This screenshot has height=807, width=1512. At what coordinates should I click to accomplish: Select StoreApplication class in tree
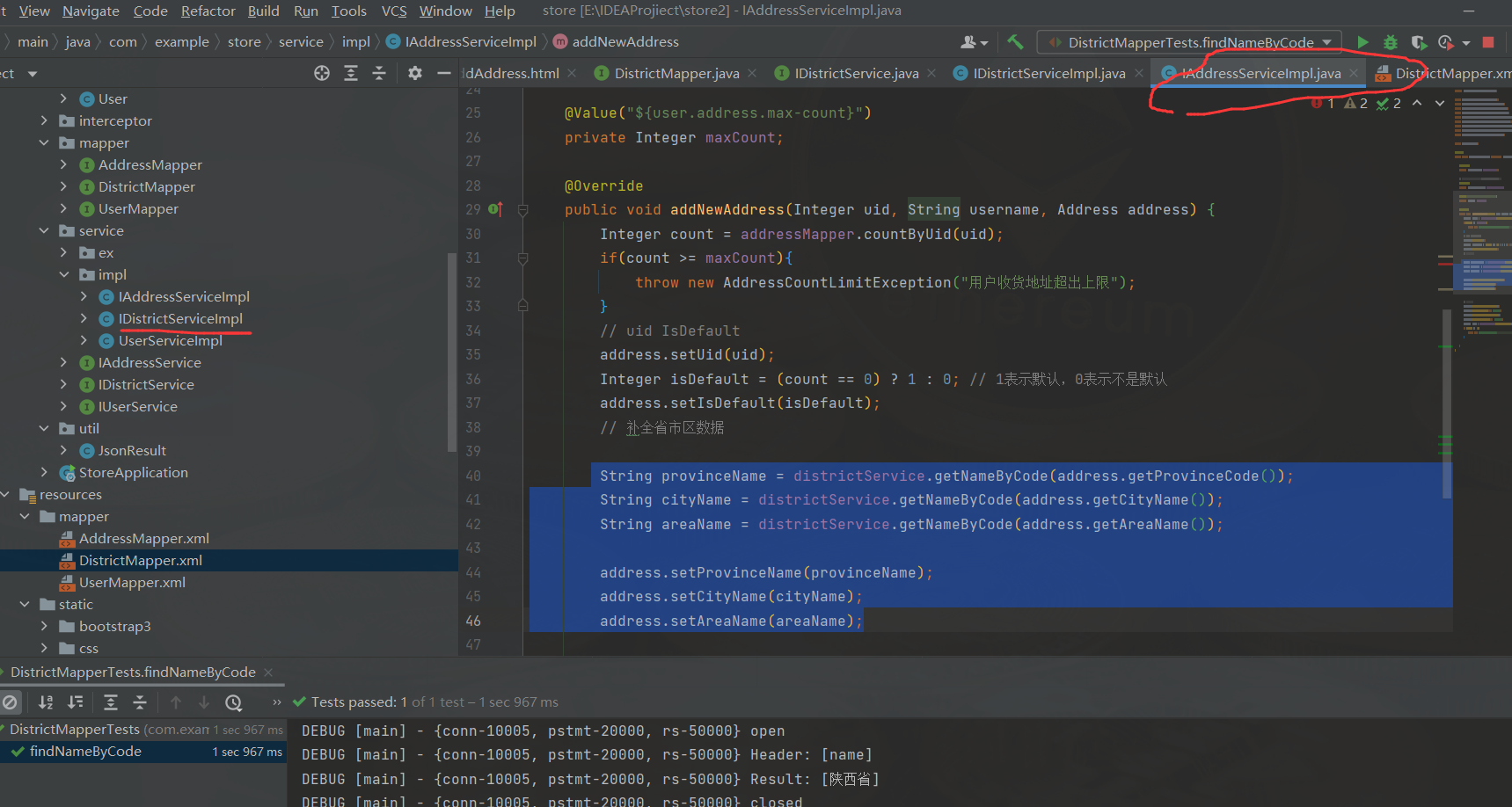pyautogui.click(x=134, y=472)
